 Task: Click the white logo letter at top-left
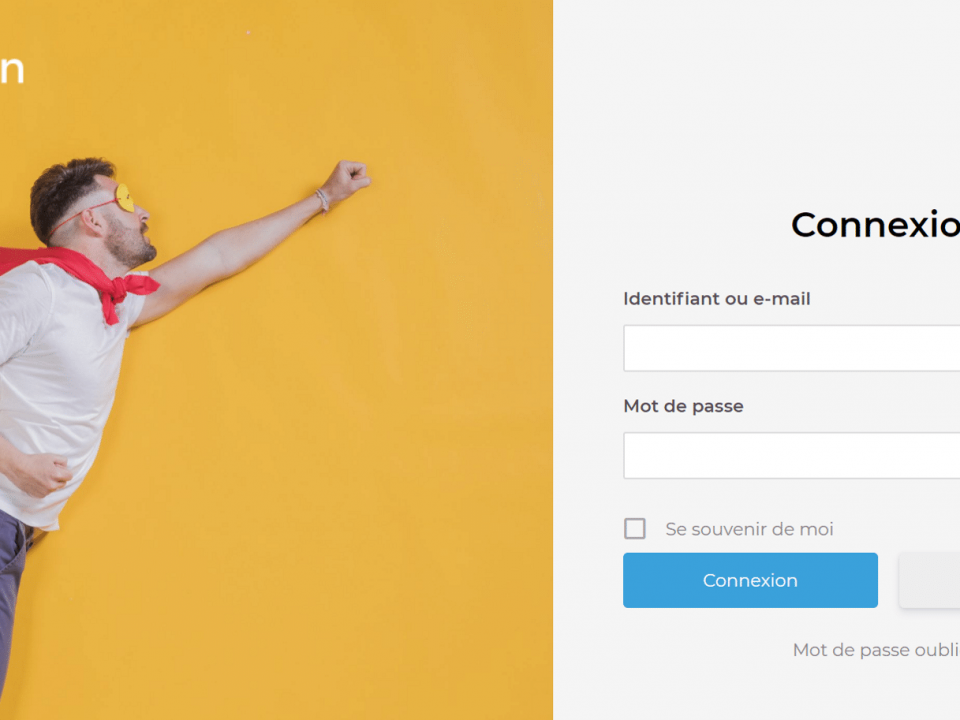(x=12, y=69)
